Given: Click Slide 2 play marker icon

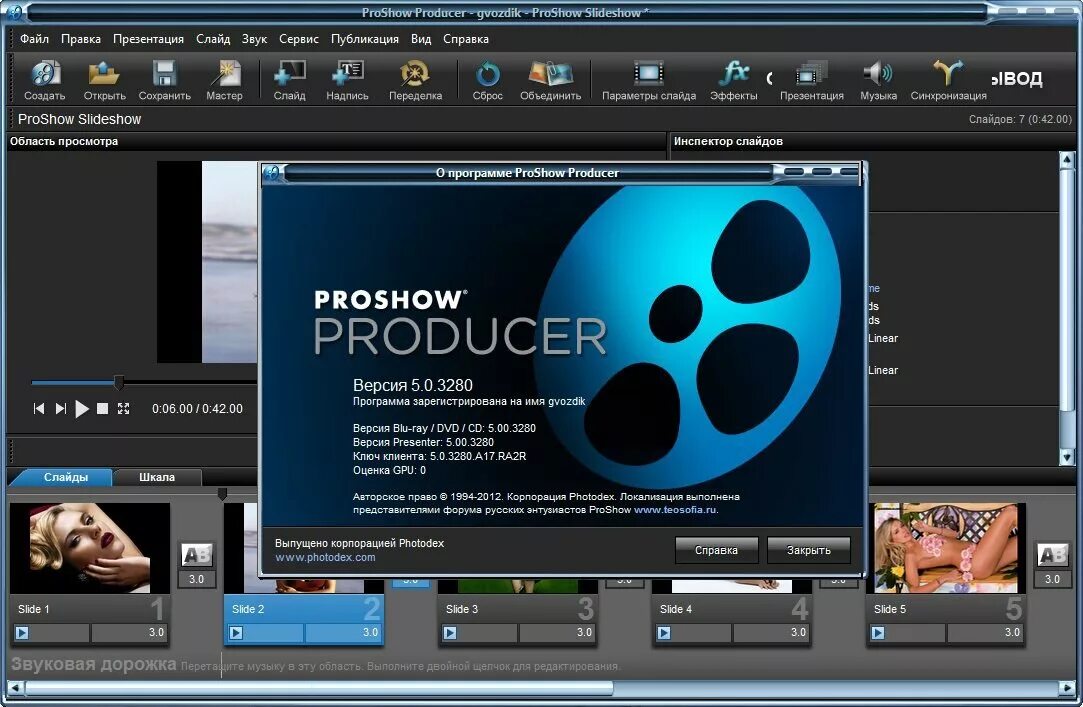Looking at the screenshot, I should click(x=236, y=632).
